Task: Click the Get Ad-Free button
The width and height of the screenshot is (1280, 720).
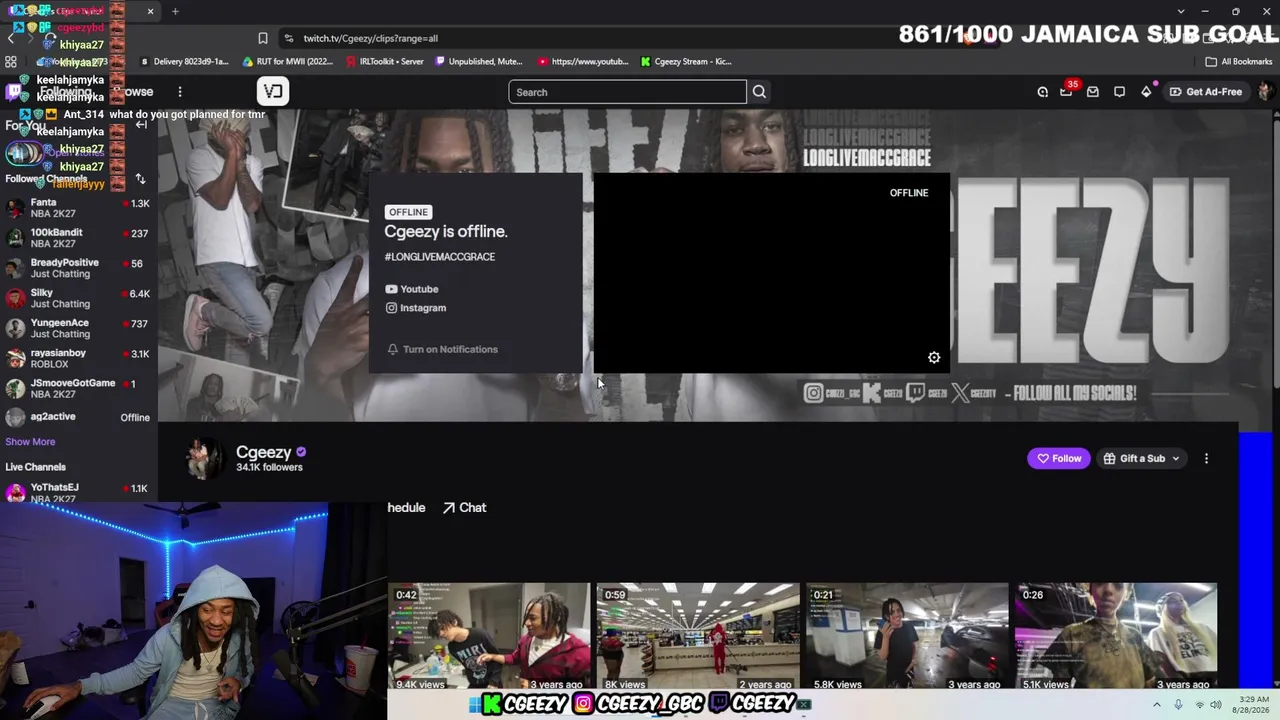Action: click(1205, 92)
